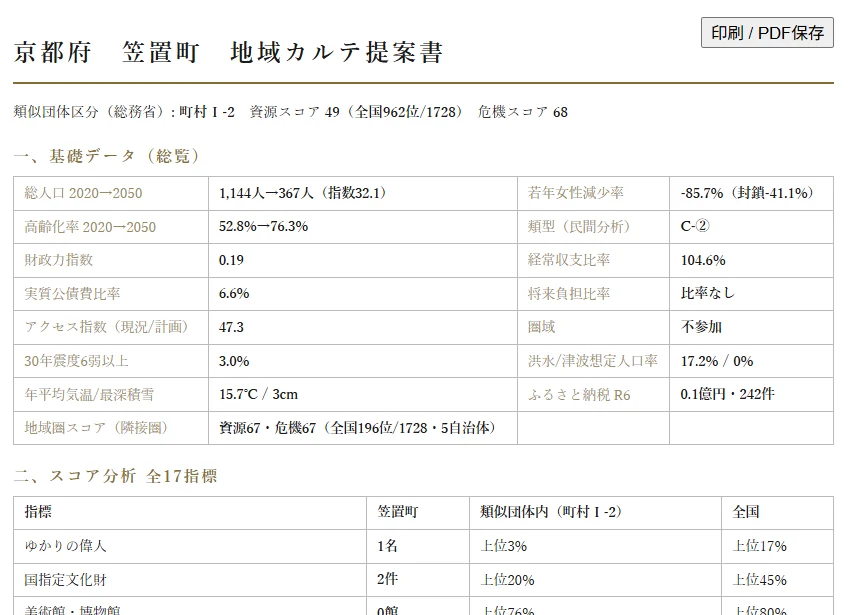This screenshot has height=615, width=854.
Task: Select the value 17.2% / 0%
Action: [x=717, y=361]
